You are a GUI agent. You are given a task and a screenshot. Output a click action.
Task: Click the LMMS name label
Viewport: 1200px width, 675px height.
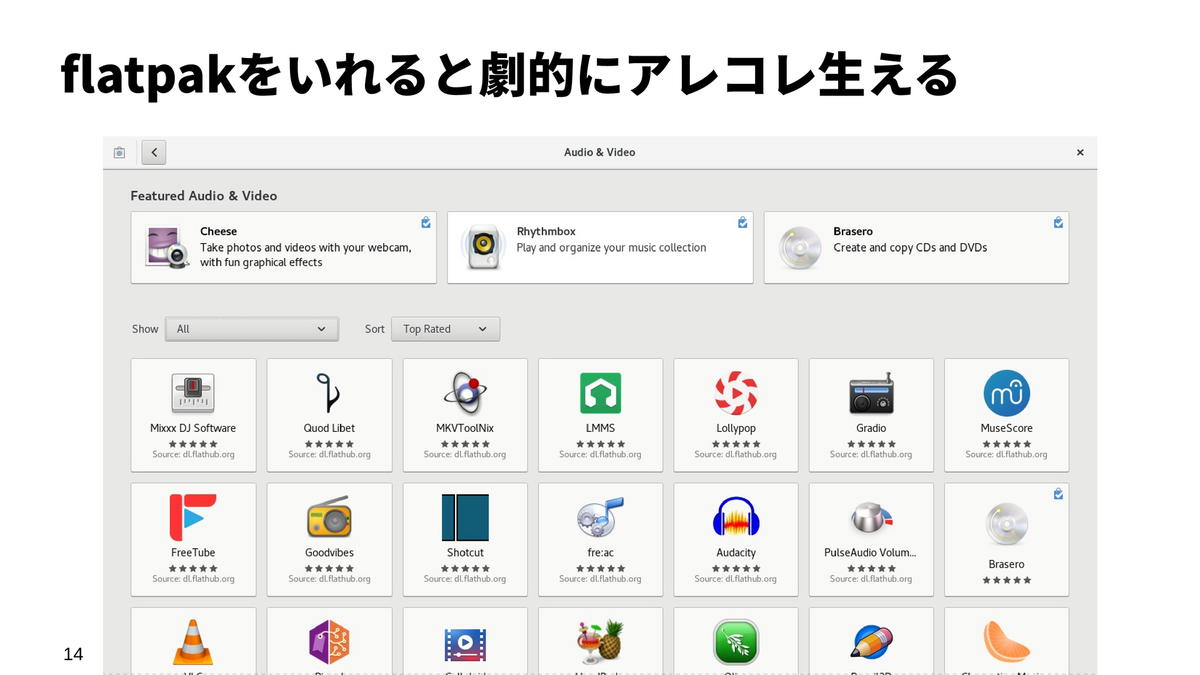tap(600, 428)
